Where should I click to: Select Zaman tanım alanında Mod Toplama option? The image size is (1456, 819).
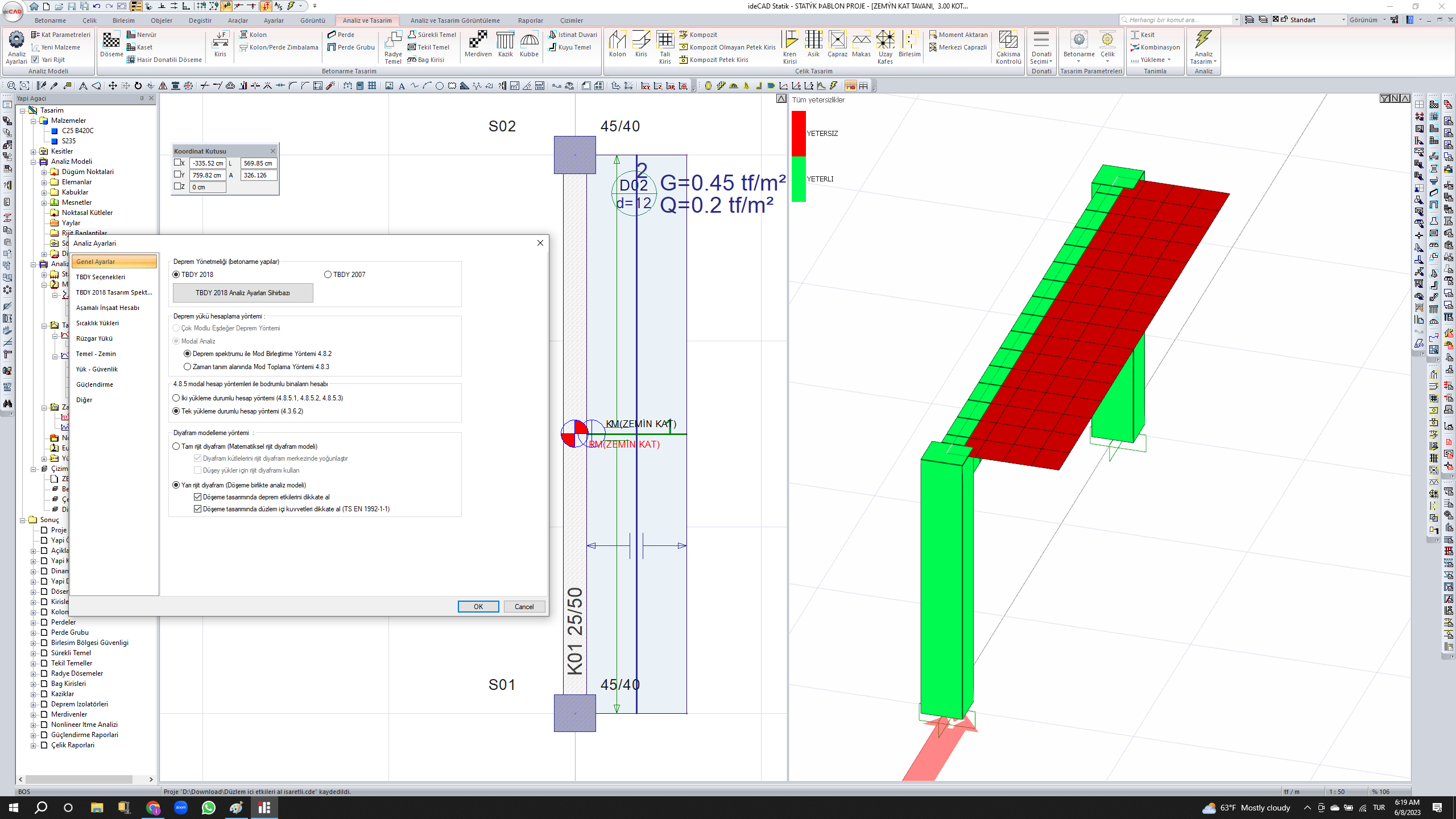[187, 367]
